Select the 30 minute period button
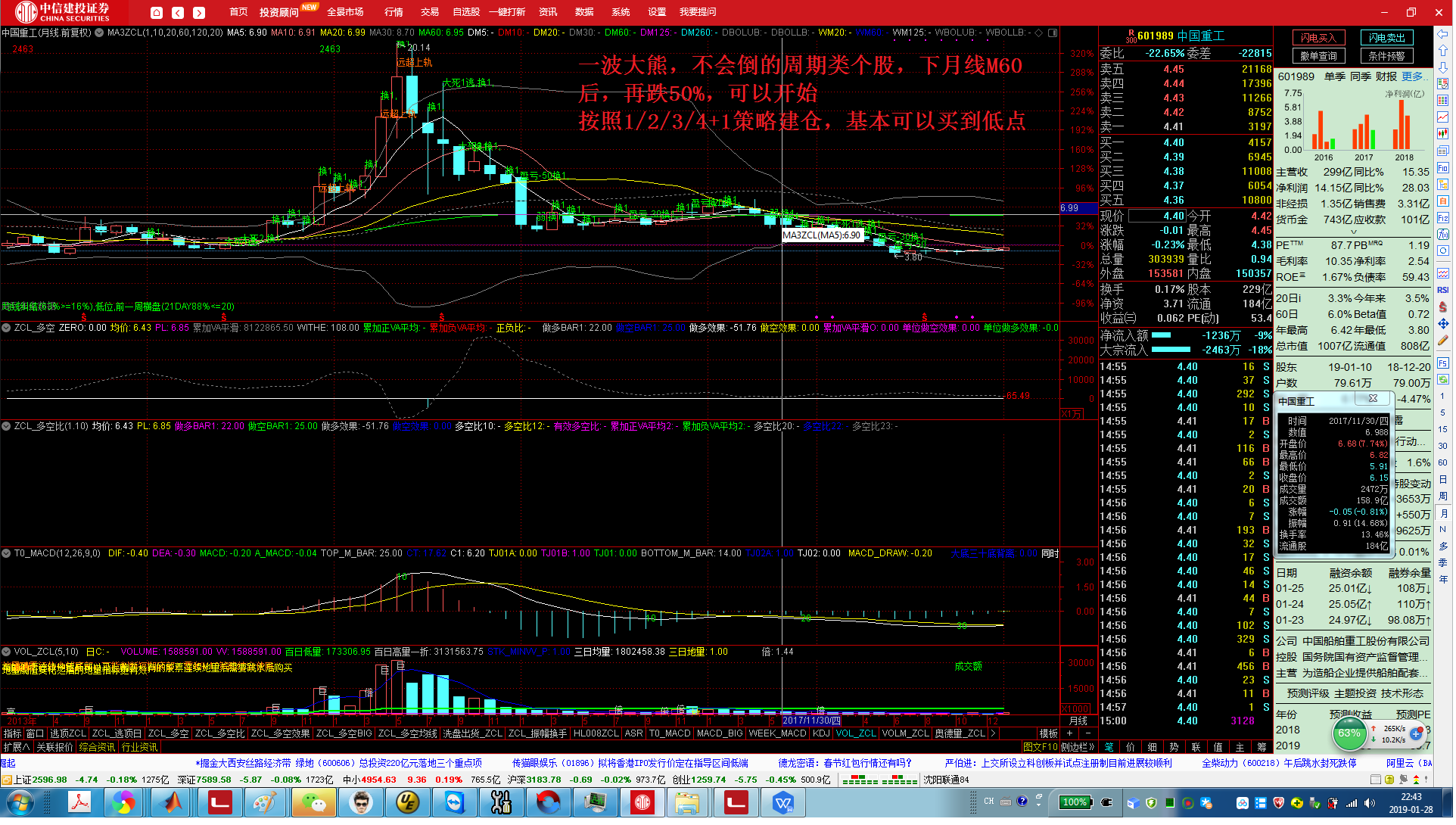Screen dimensions: 1456x825 click(1443, 447)
